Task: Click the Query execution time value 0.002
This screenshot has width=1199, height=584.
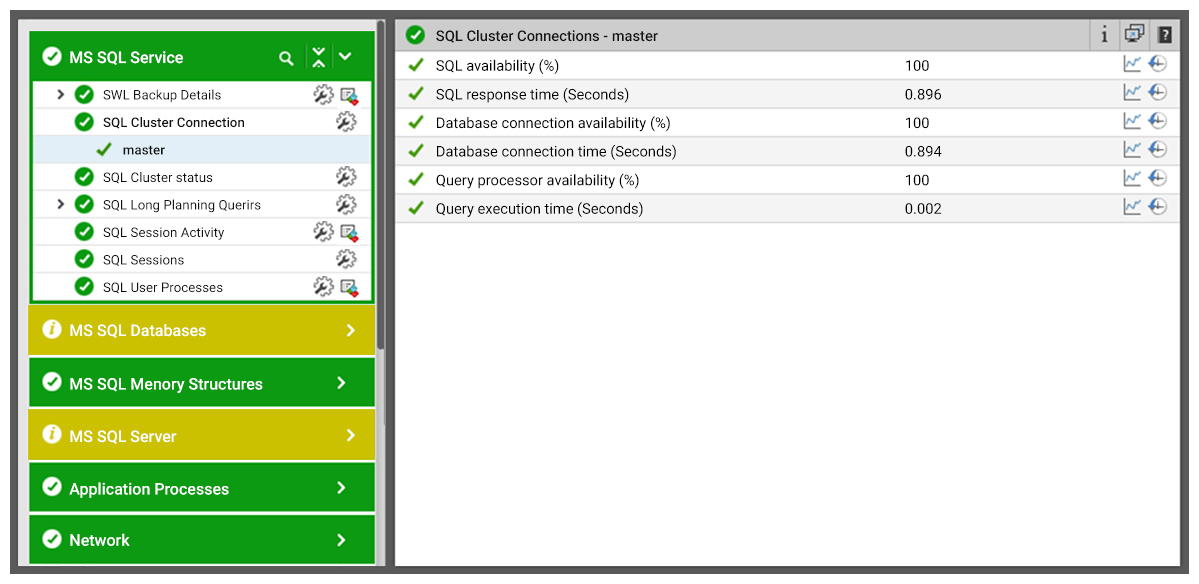Action: coord(923,209)
